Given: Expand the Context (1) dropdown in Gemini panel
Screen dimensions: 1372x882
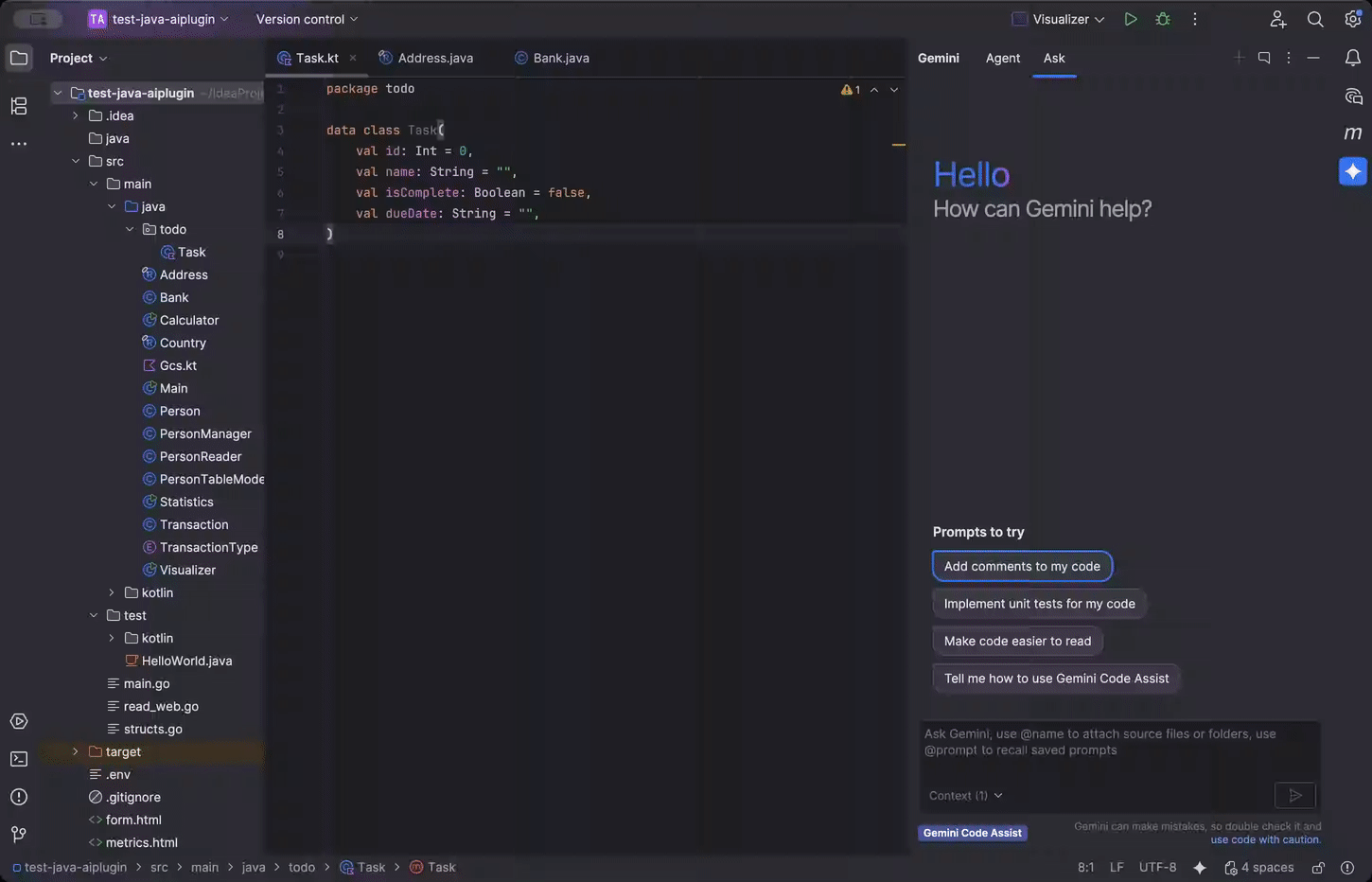Looking at the screenshot, I should coord(964,795).
